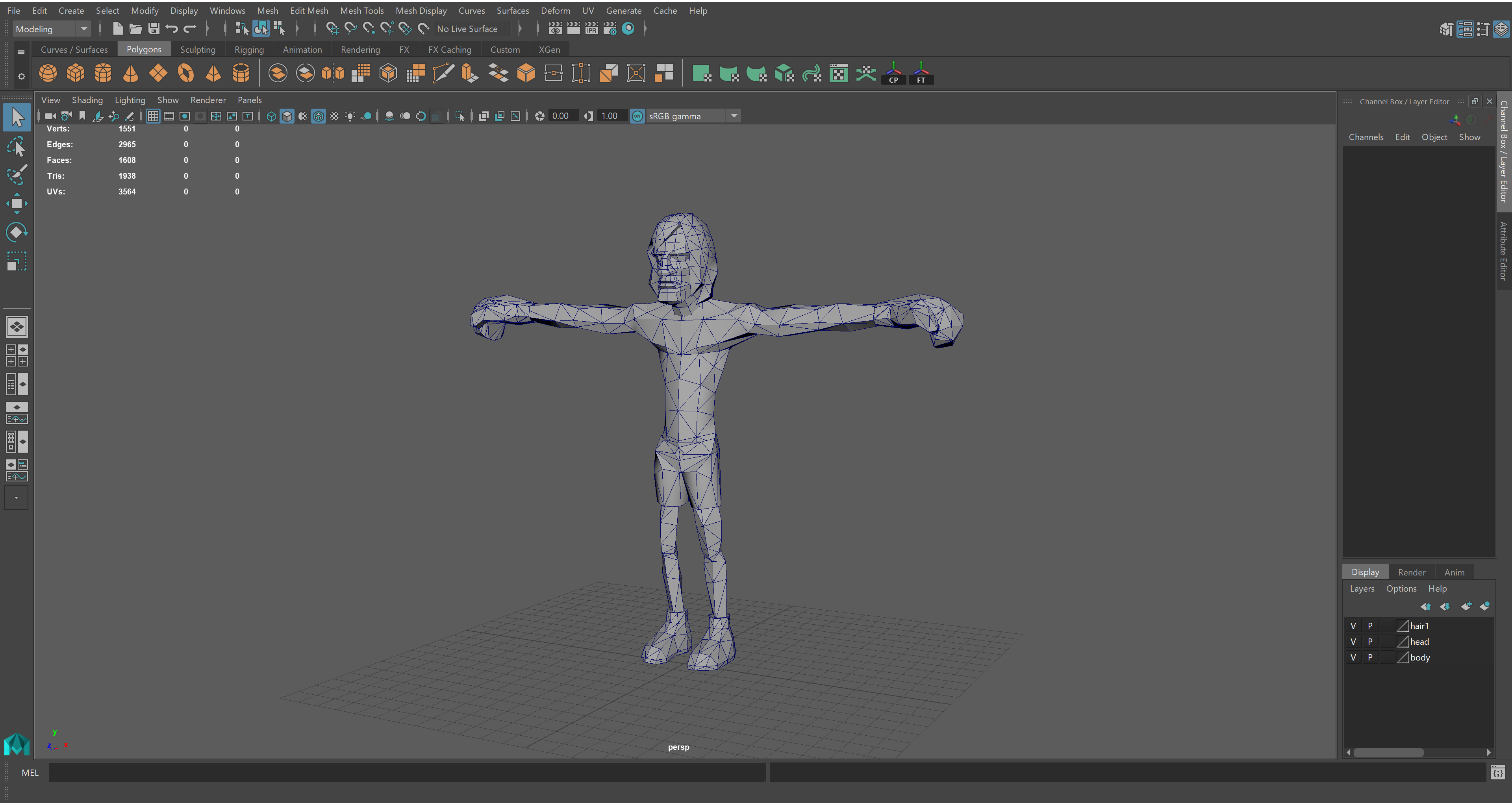Click the Mirror geometry shelf icon
Viewport: 1512px width, 803px height.
(x=333, y=73)
